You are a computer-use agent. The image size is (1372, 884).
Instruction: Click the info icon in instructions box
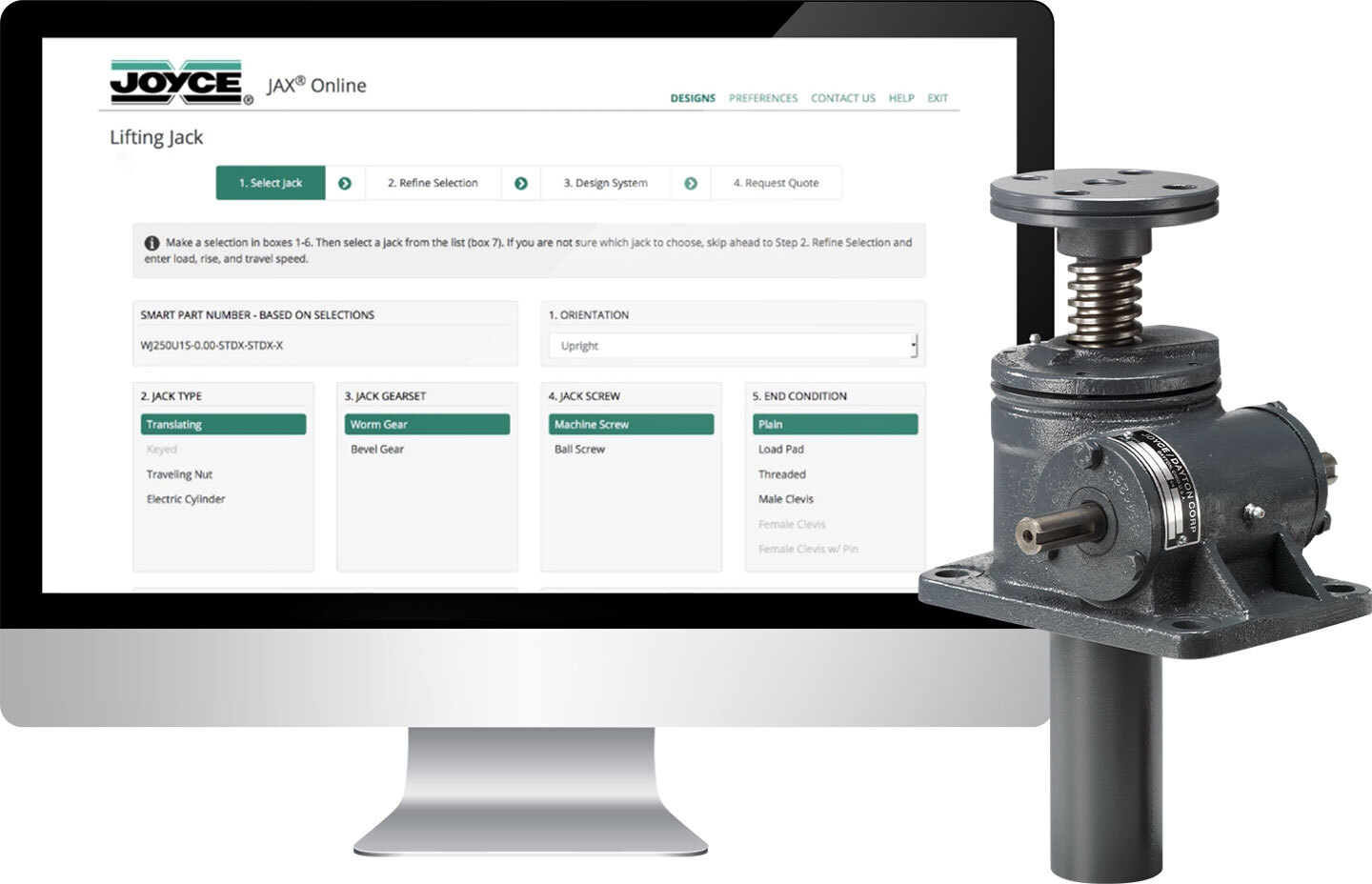click(151, 243)
